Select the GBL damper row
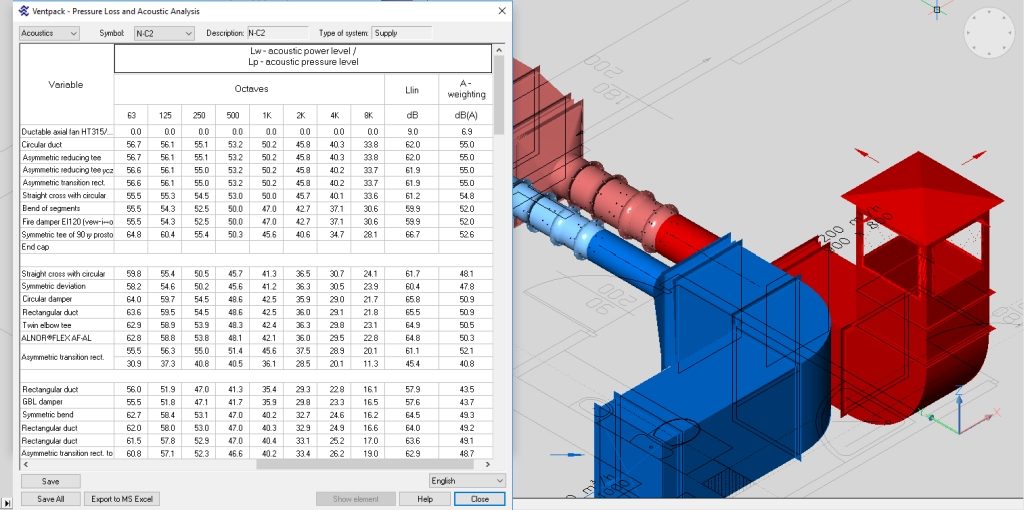Viewport: 1024px width, 510px height. pyautogui.click(x=68, y=401)
